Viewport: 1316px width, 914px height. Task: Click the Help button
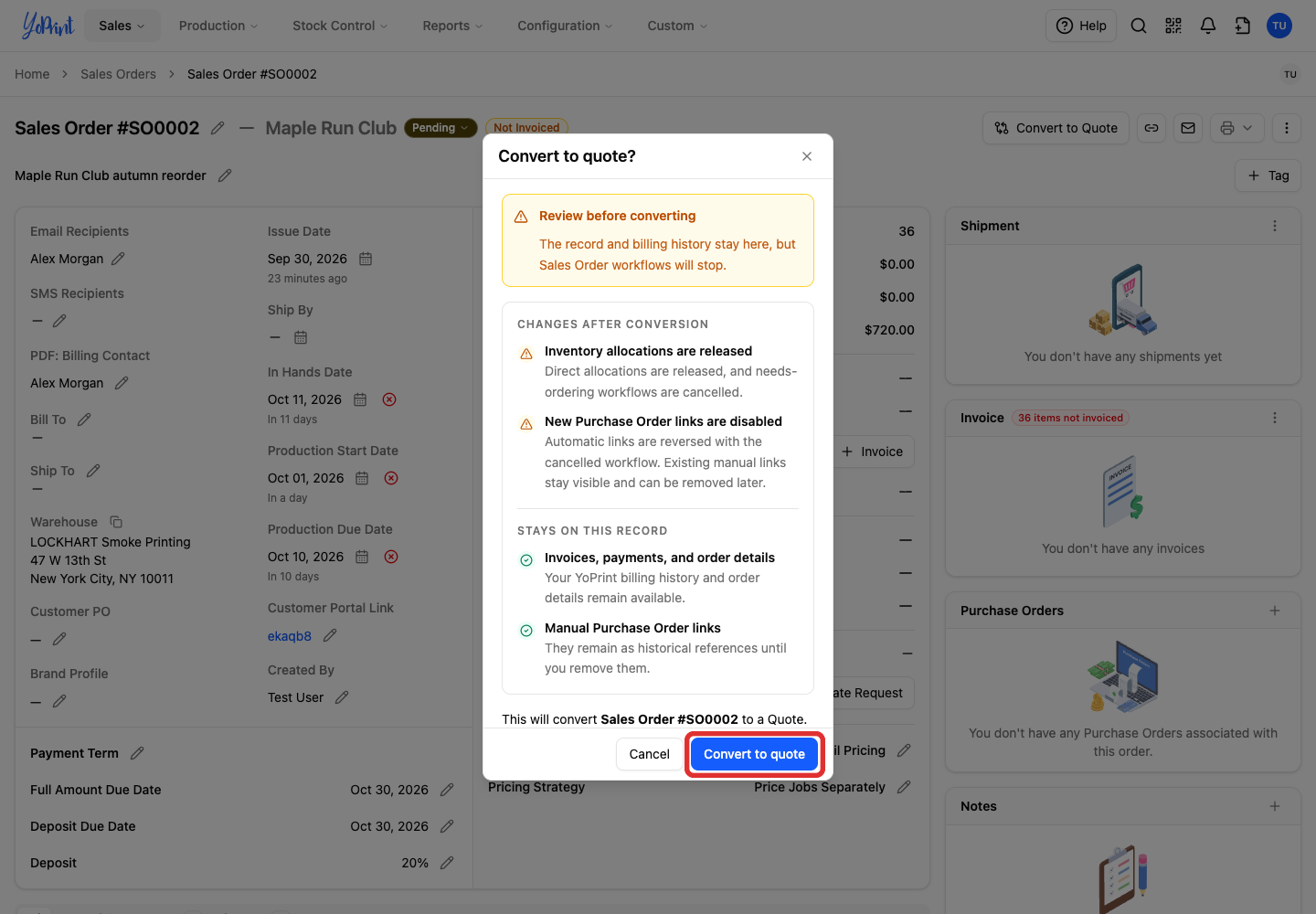click(x=1081, y=26)
